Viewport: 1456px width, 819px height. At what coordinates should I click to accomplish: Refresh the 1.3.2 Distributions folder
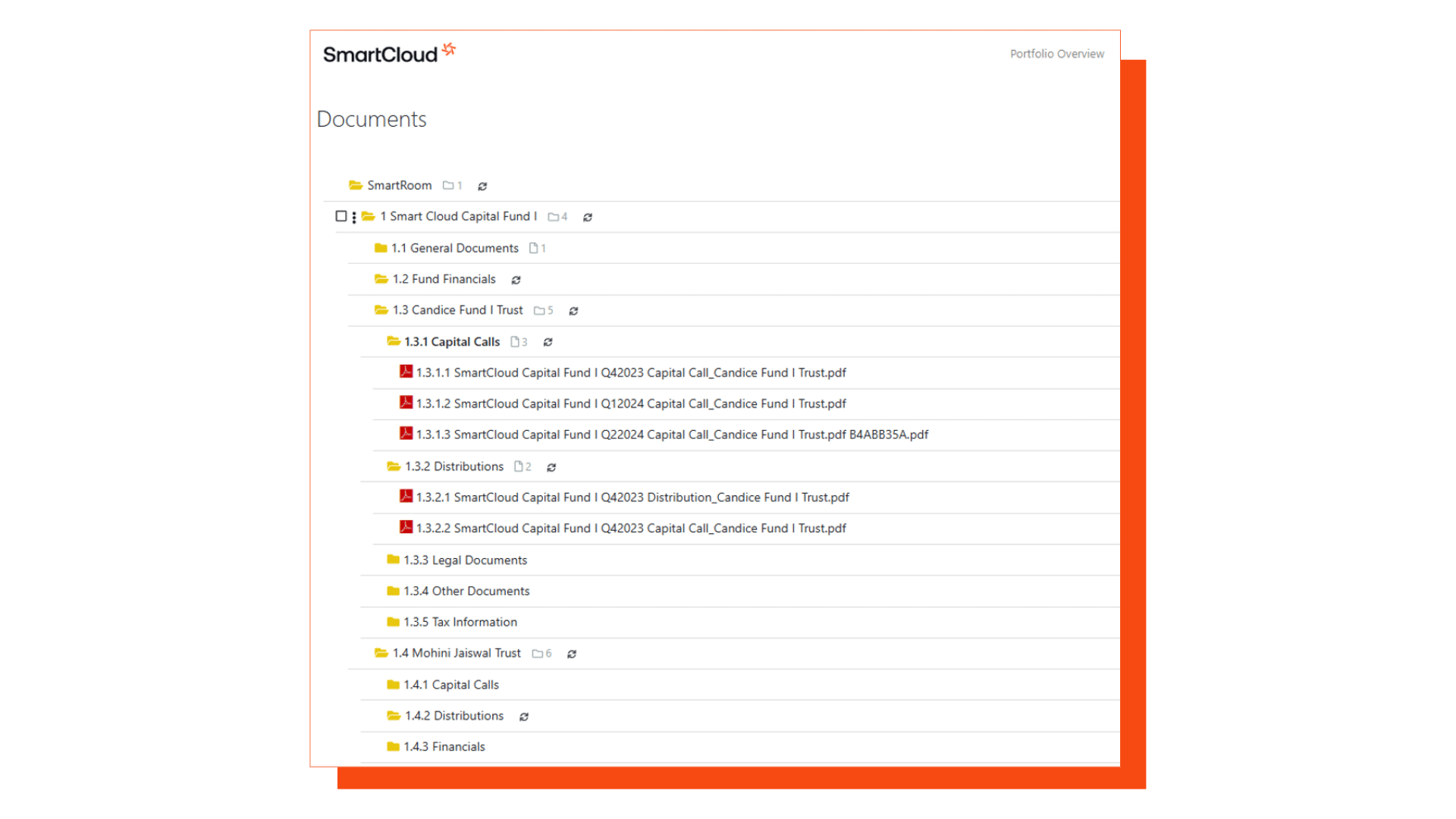click(551, 468)
